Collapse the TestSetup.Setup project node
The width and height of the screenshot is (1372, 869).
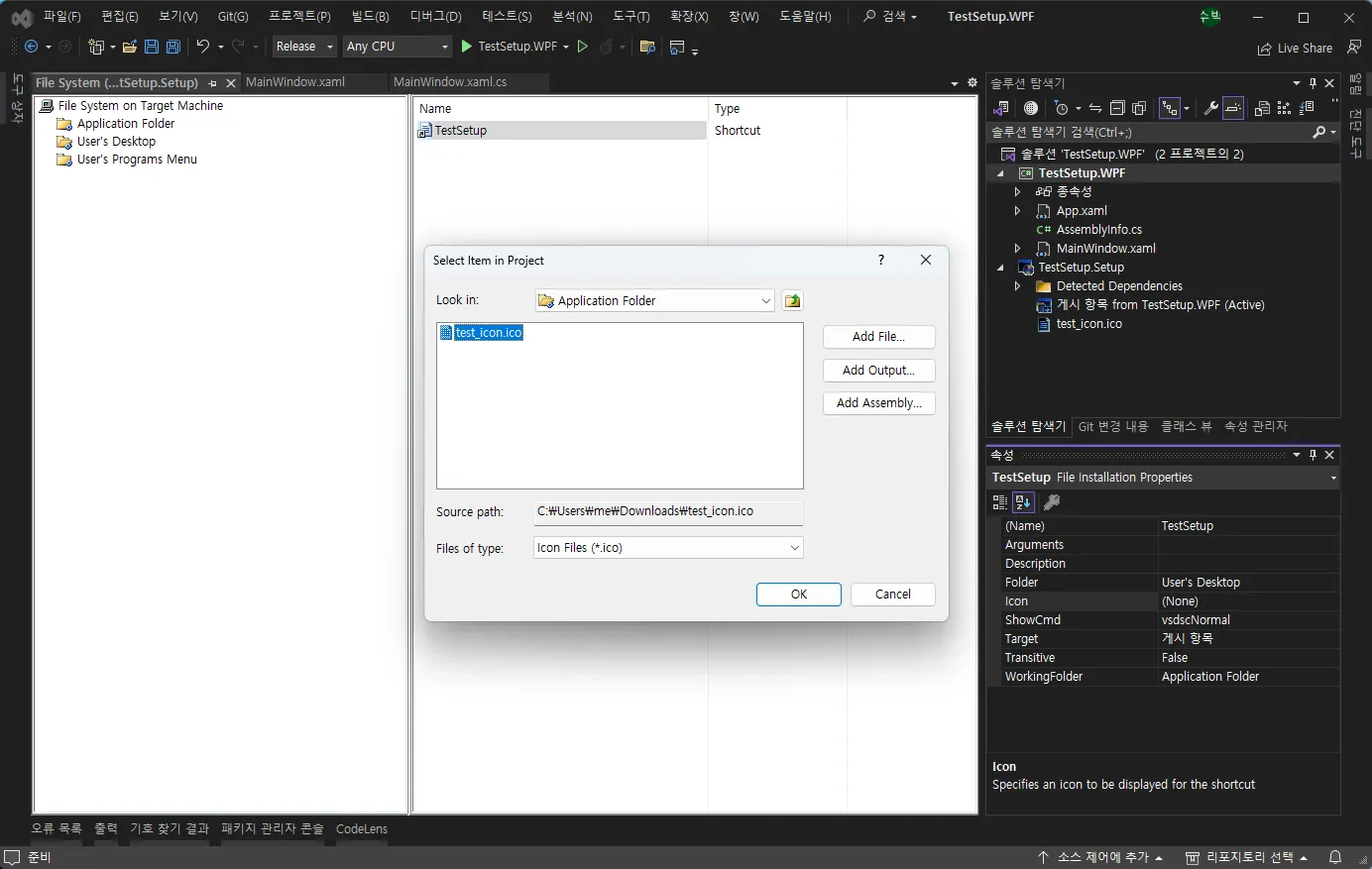click(1000, 268)
